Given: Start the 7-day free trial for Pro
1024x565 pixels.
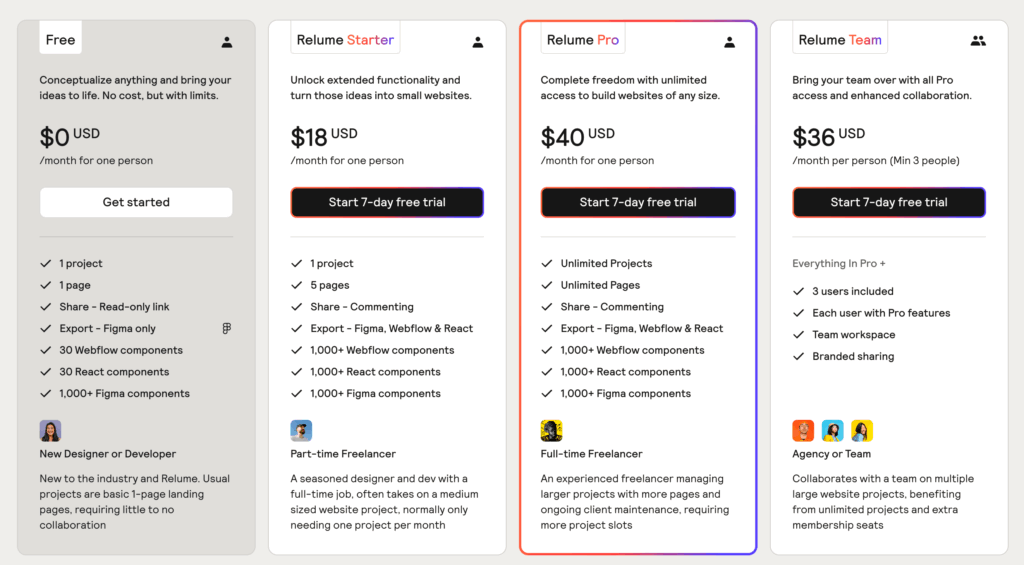Looking at the screenshot, I should pyautogui.click(x=638, y=202).
